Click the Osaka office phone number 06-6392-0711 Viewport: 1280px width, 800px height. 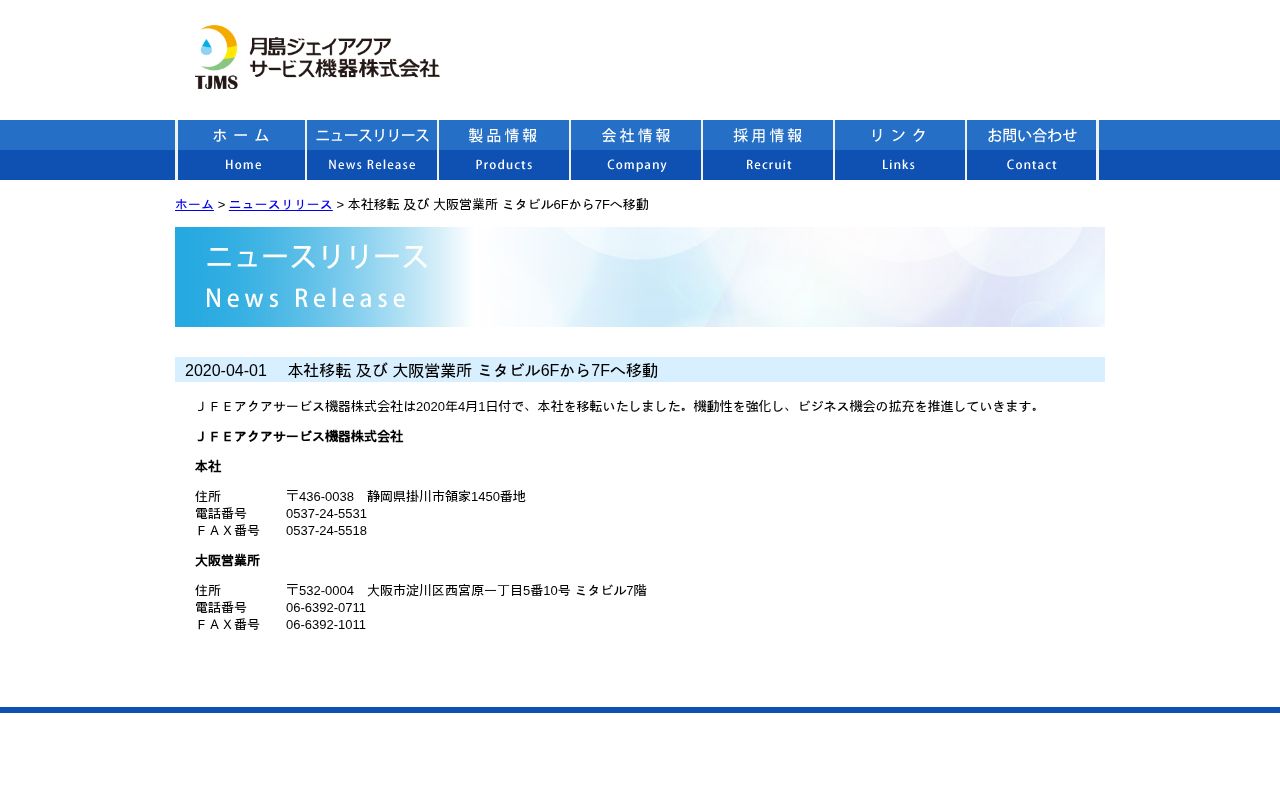(326, 608)
